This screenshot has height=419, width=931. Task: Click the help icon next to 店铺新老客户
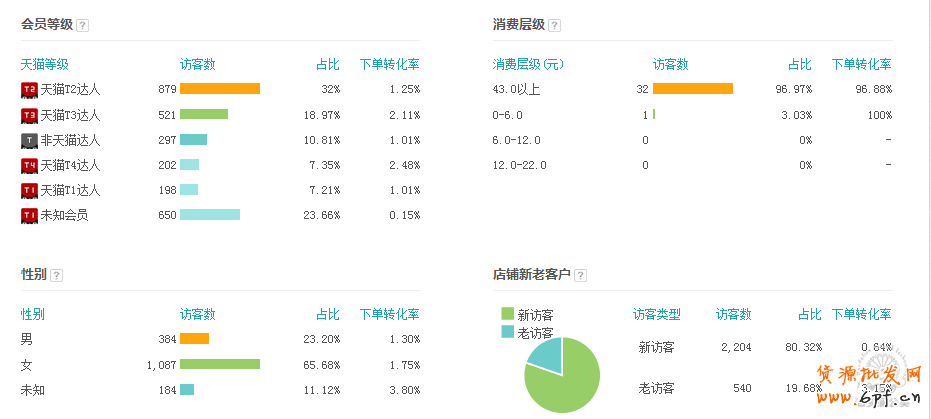tap(580, 275)
